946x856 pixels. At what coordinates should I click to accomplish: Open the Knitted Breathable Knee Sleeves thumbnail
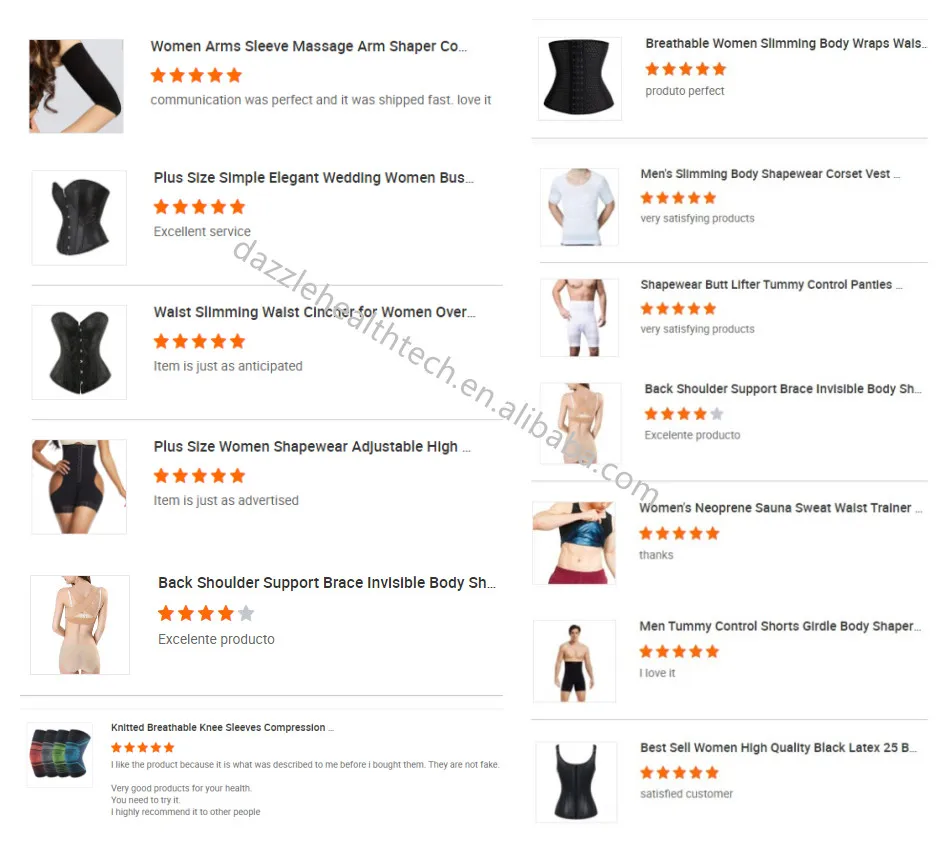(x=60, y=755)
